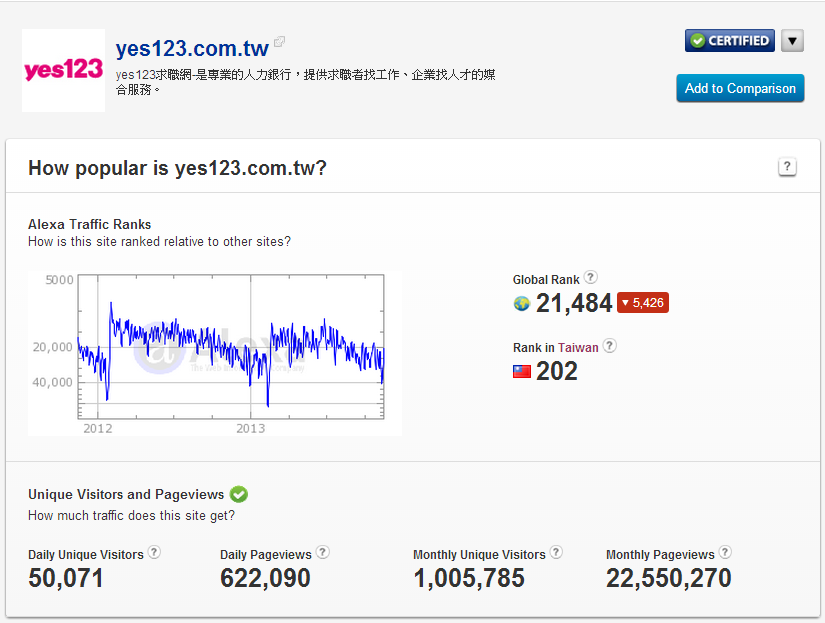This screenshot has height=623, width=825.
Task: Open the Taiwan country link
Action: tap(578, 348)
